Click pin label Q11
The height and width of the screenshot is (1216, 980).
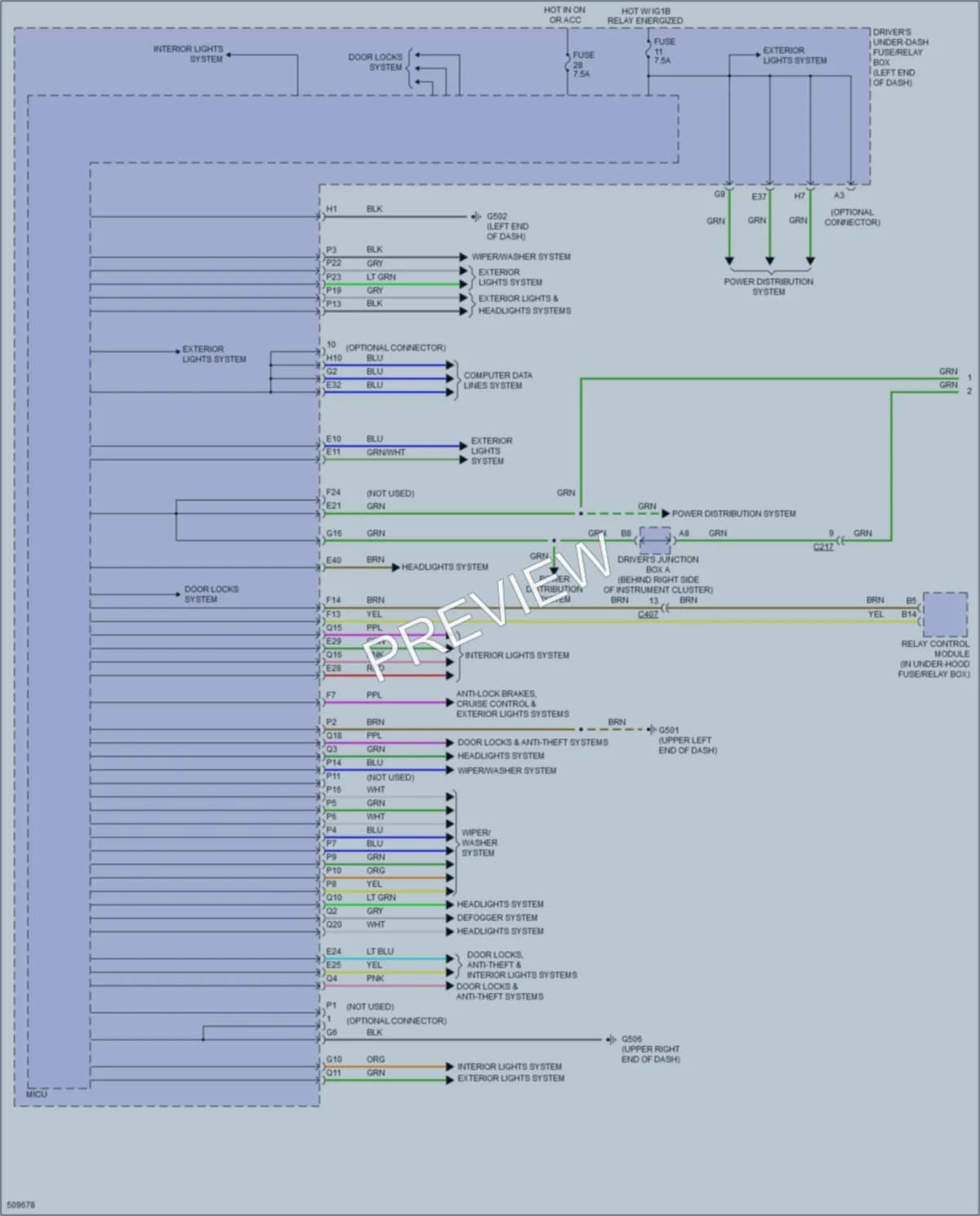pos(333,1073)
